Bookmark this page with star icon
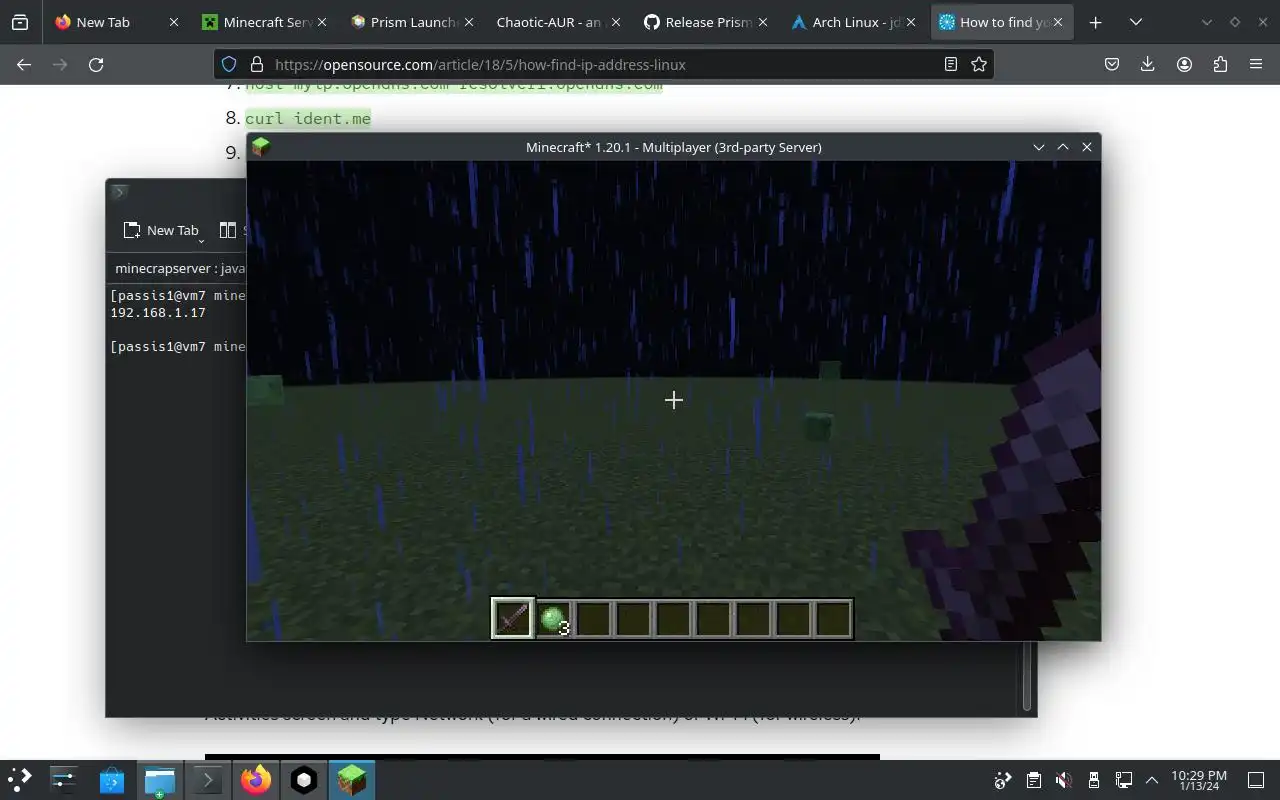This screenshot has width=1280, height=800. 979,64
